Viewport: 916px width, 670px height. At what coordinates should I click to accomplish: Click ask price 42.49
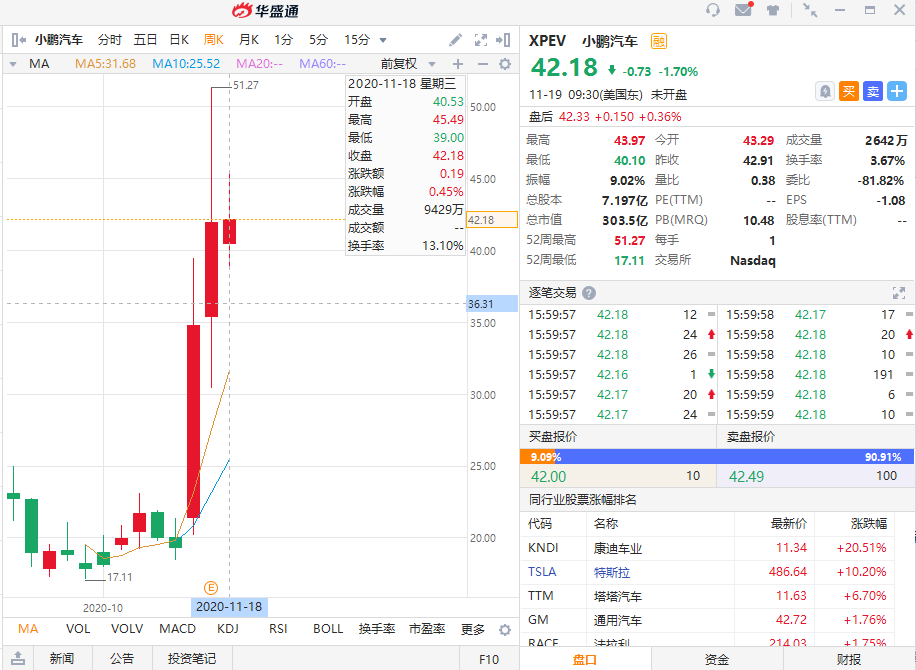pyautogui.click(x=746, y=477)
